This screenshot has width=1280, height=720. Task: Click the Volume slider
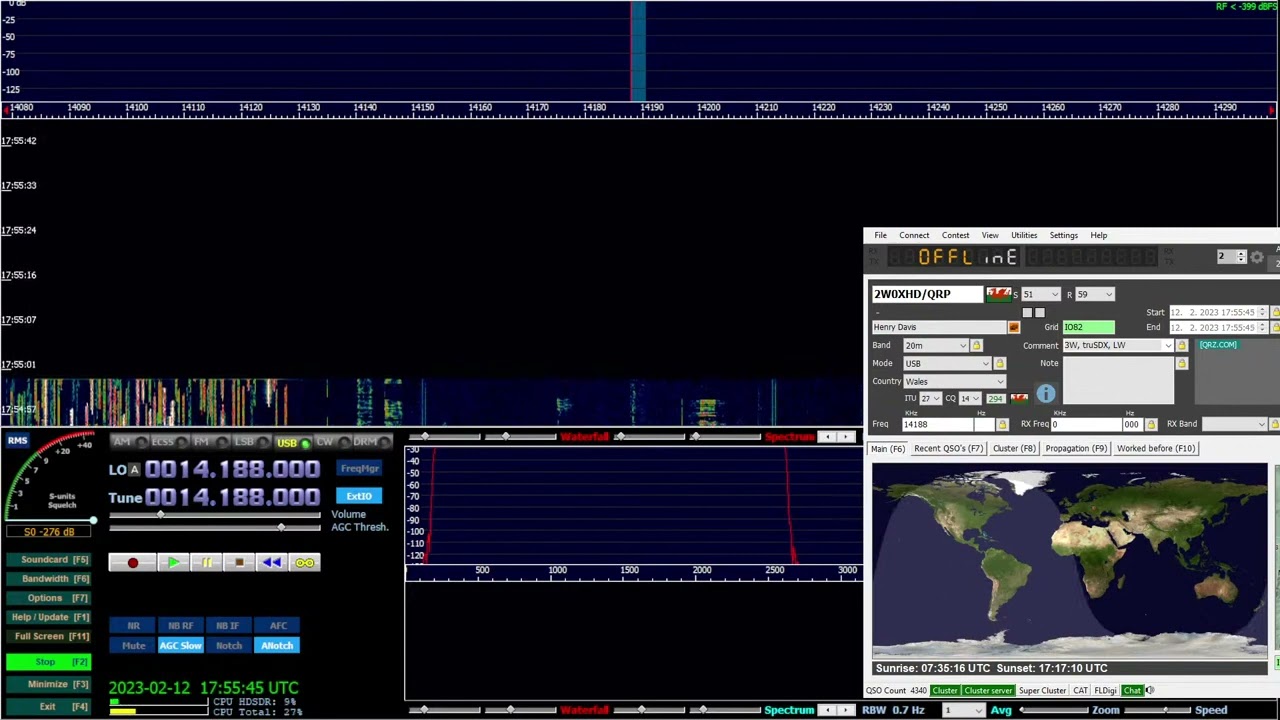214,515
